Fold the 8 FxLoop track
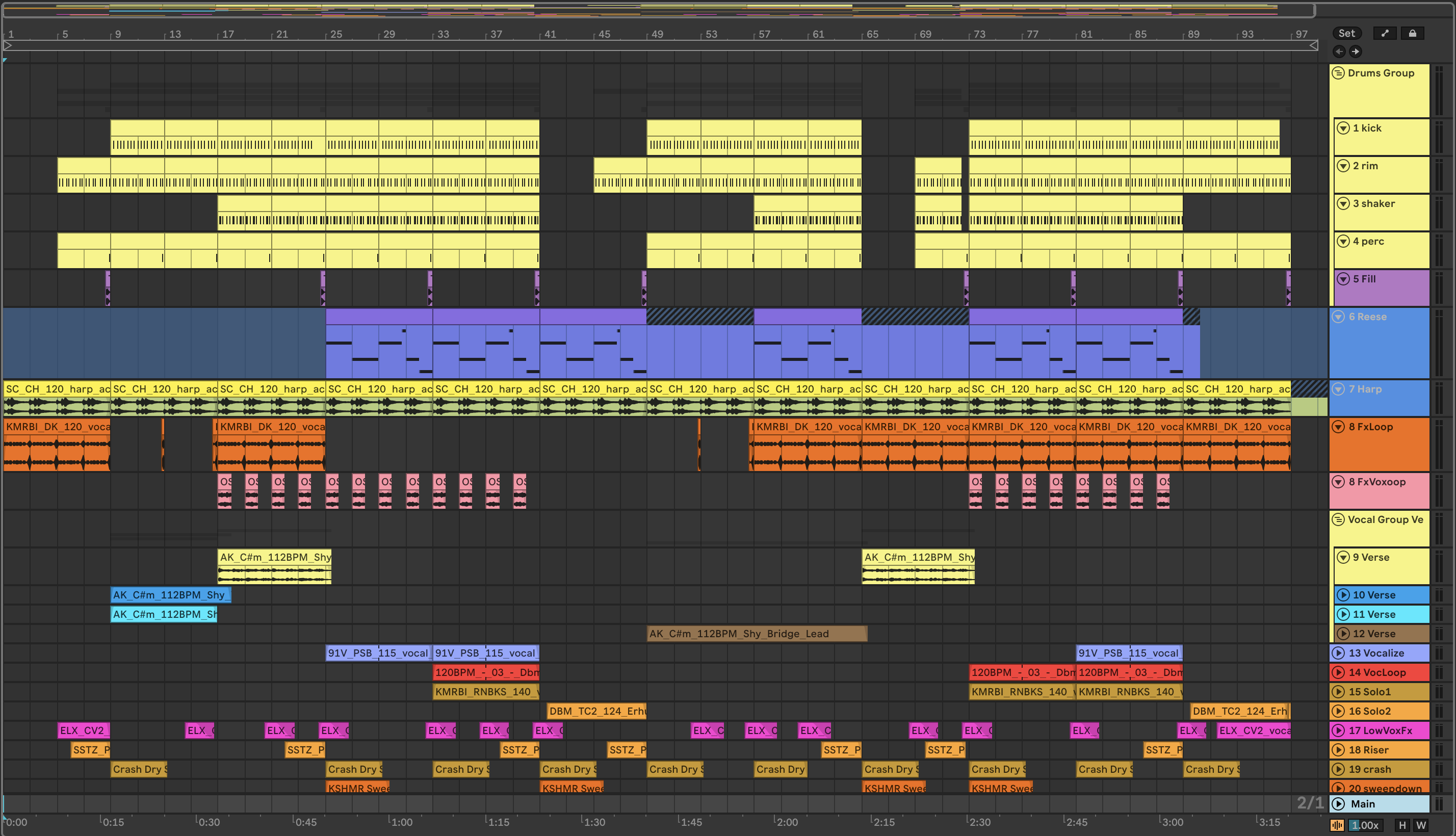This screenshot has width=1456, height=836. click(1338, 427)
